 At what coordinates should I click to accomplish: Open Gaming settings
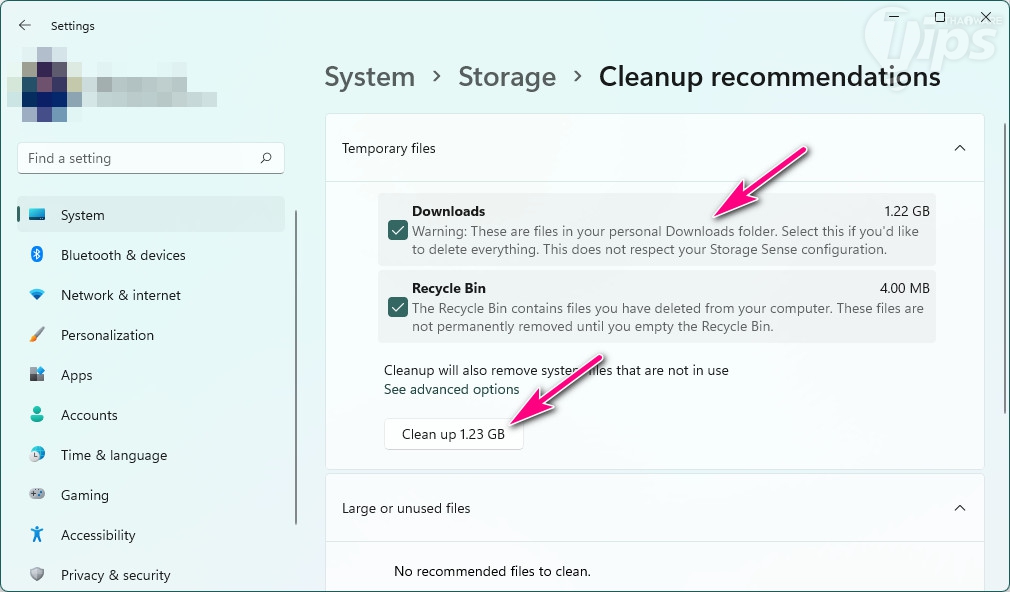[151, 494]
